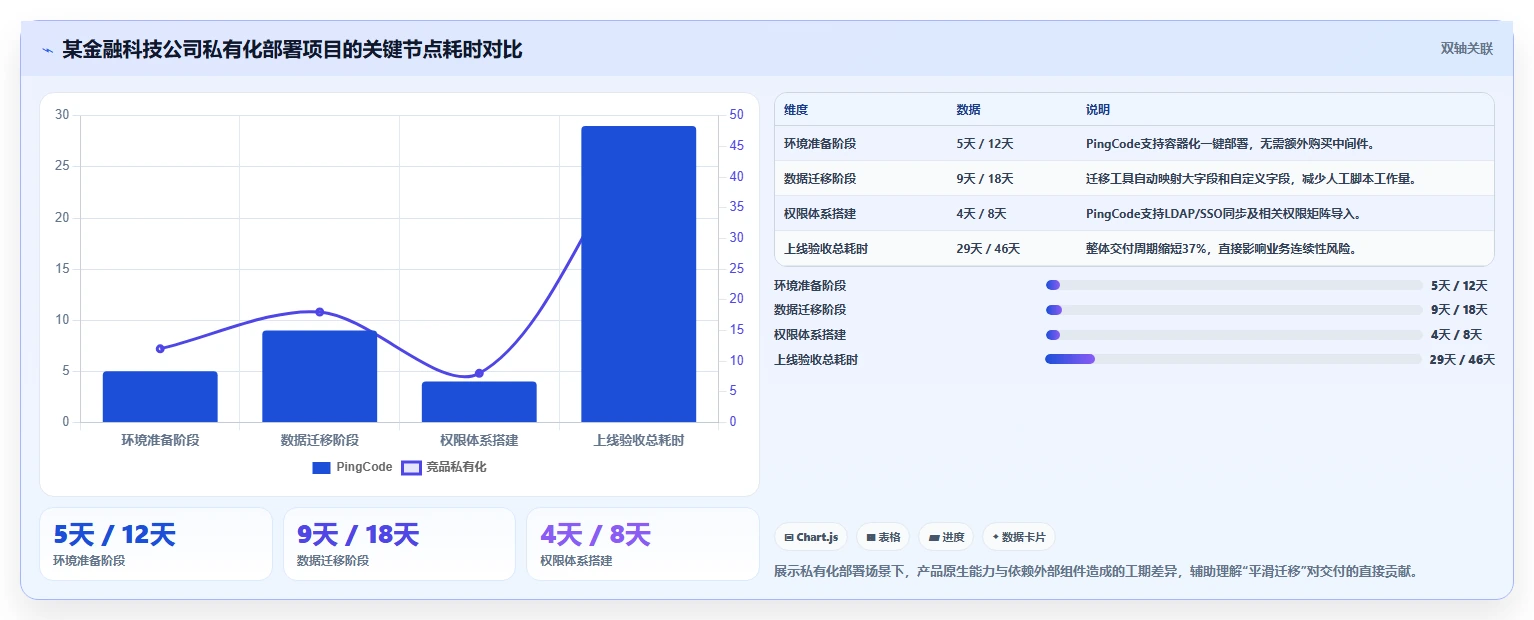Screen dimensions: 1534x620
Task: Click the 数据迁移阶段 progress bar
Action: tap(1233, 310)
